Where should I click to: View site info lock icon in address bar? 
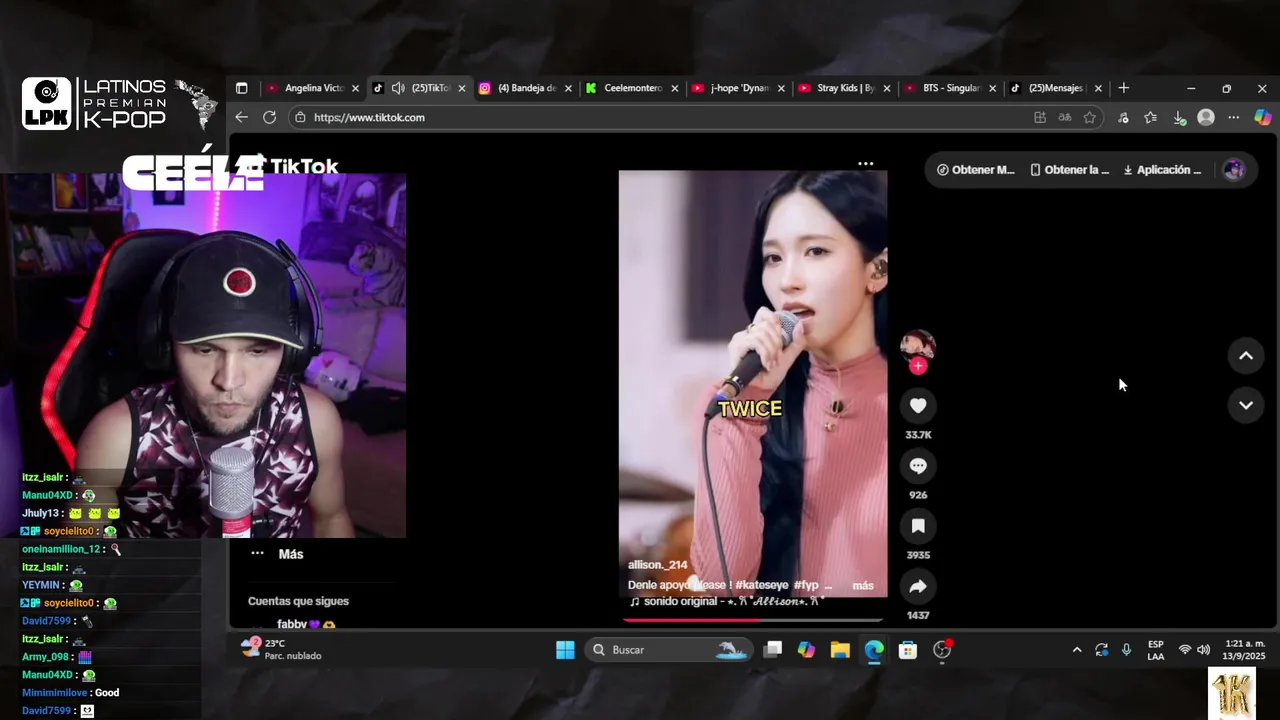click(300, 117)
